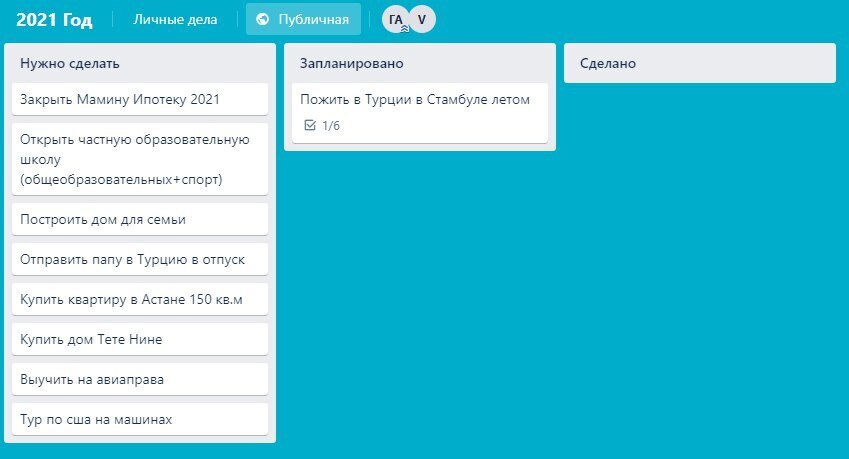The height and width of the screenshot is (459, 849).
Task: Click the V member avatar
Action: click(x=422, y=19)
